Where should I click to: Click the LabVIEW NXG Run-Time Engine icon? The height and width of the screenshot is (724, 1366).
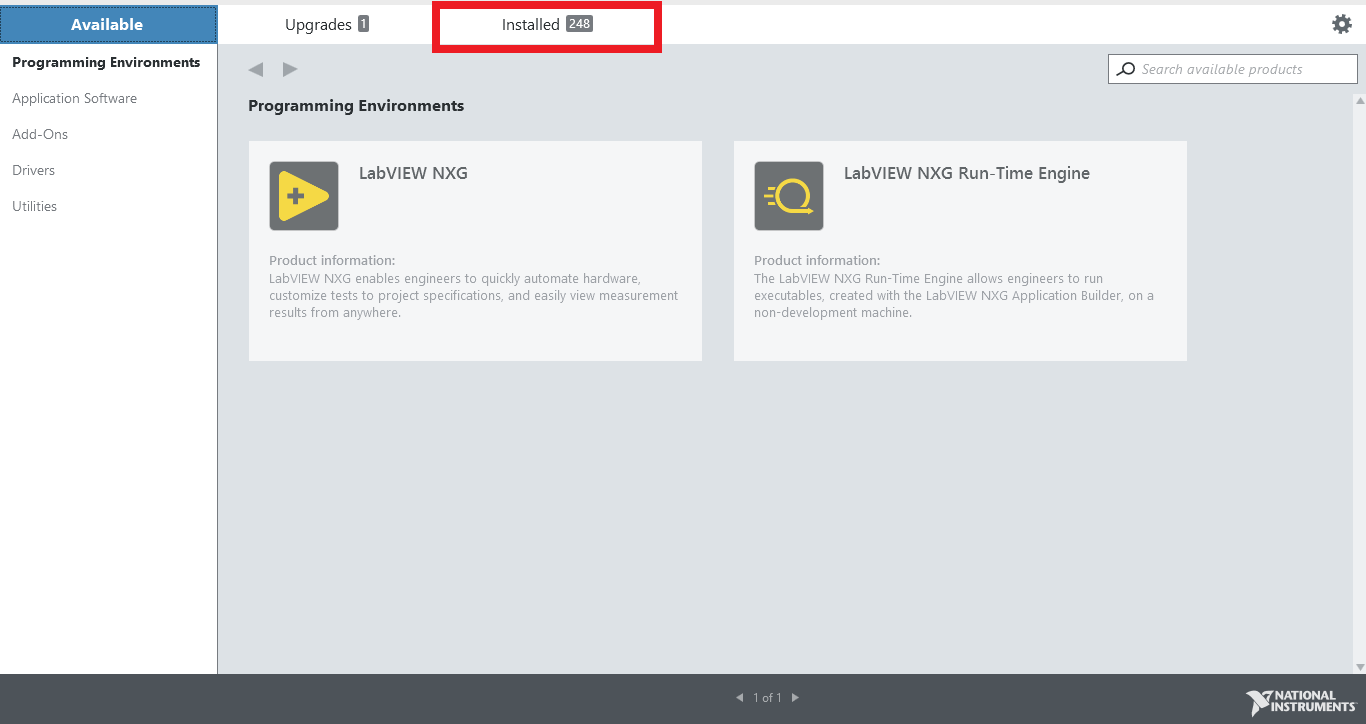tap(789, 196)
